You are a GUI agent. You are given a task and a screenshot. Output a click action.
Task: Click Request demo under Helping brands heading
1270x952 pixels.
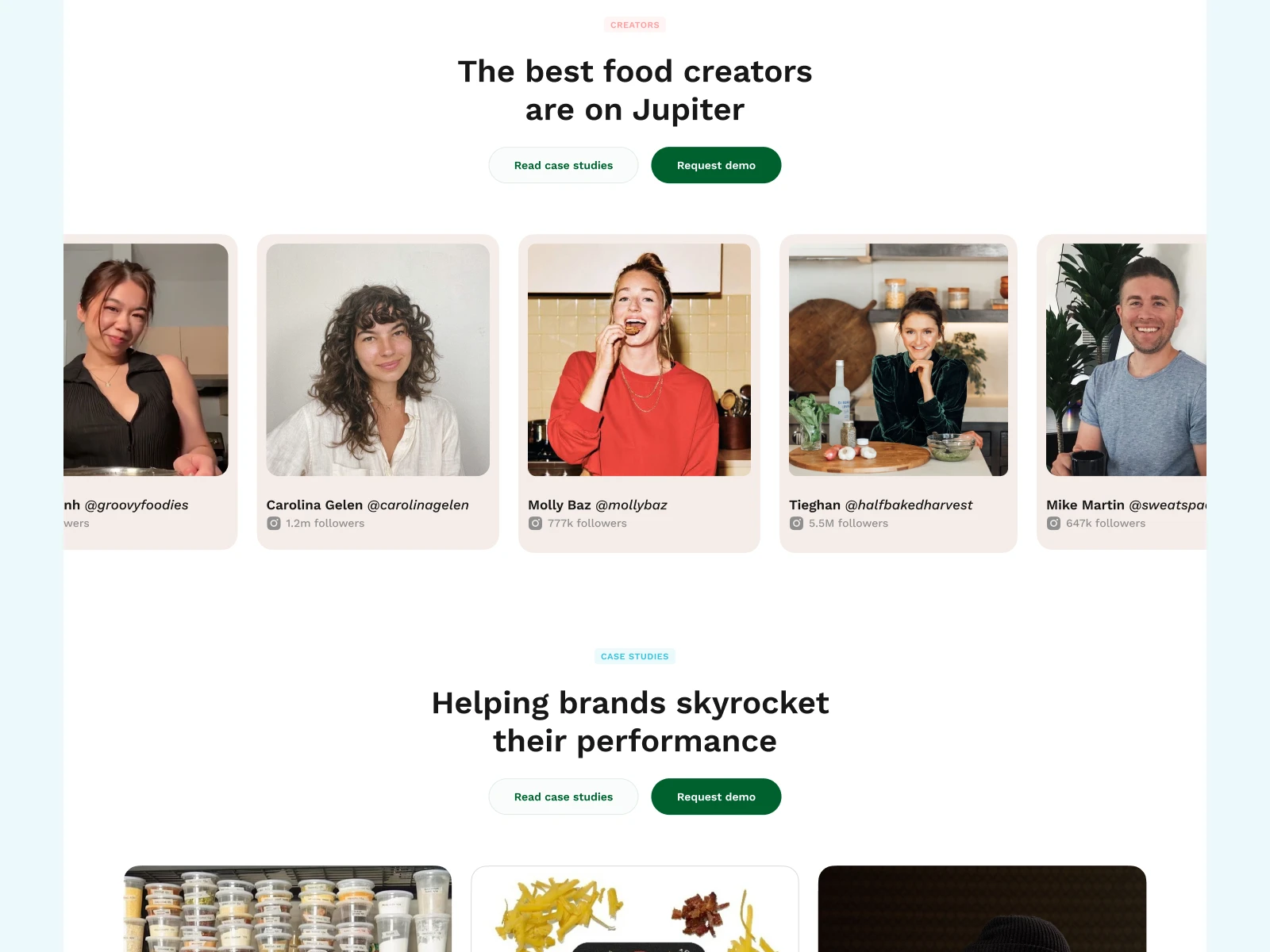click(716, 797)
